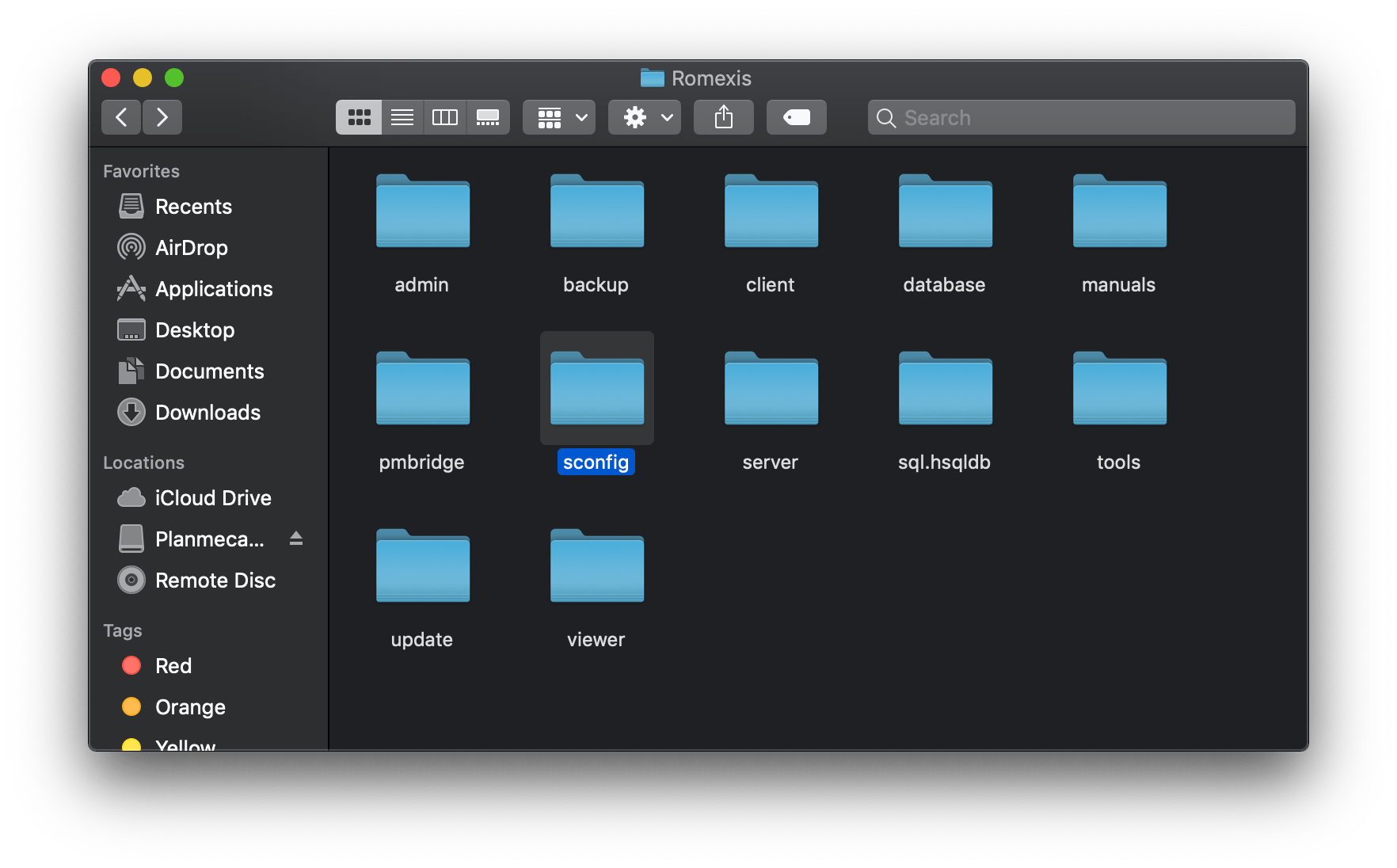
Task: Open the grouping options dropdown
Action: (x=558, y=116)
